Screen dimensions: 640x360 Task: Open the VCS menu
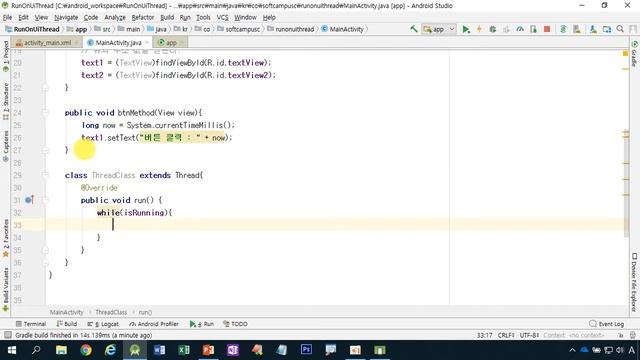pyautogui.click(x=222, y=18)
